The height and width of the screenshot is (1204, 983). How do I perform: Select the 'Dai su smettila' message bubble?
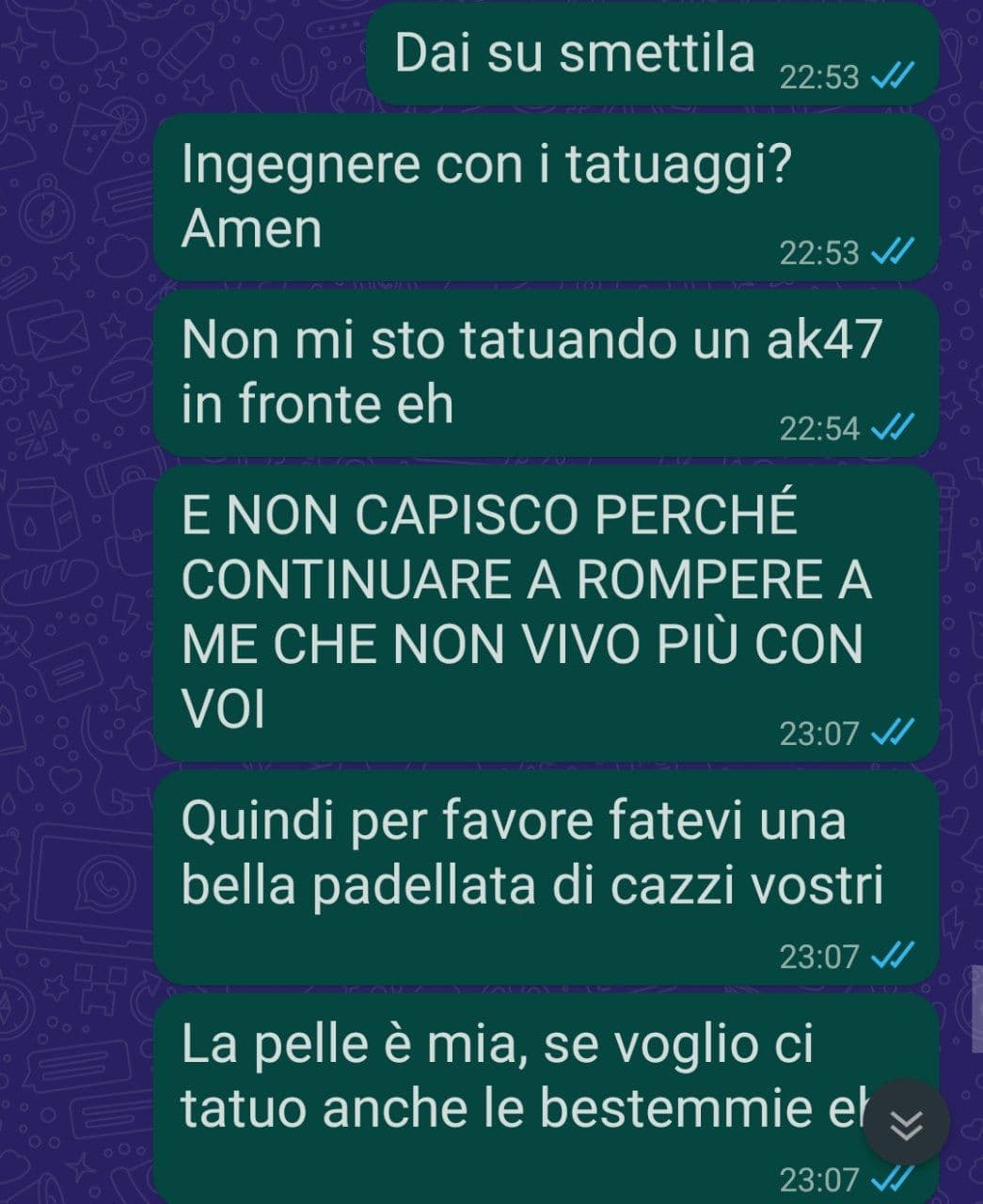coord(653,55)
